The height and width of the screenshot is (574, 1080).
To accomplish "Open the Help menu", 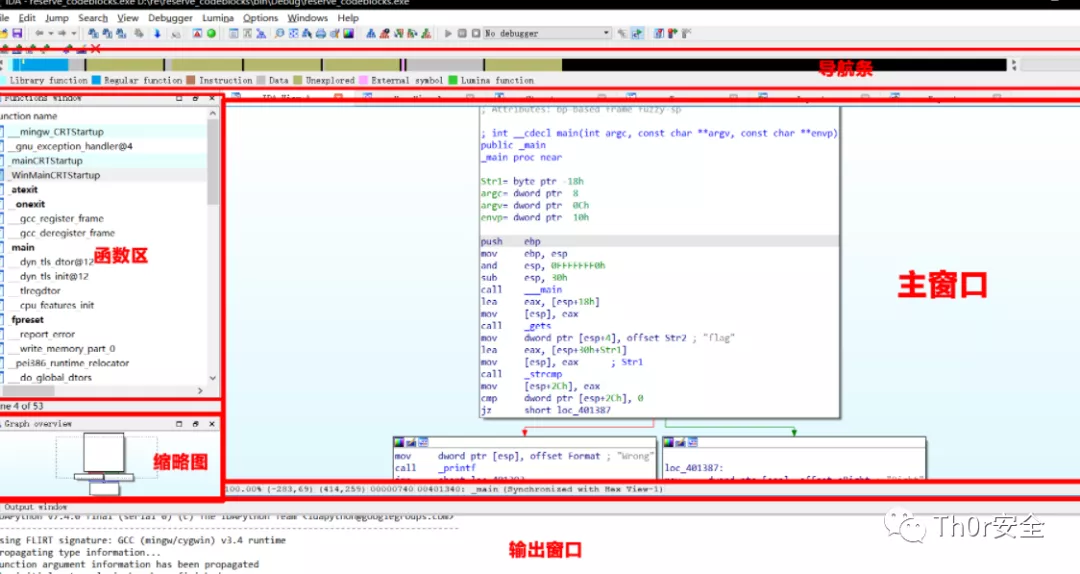I will click(x=348, y=18).
